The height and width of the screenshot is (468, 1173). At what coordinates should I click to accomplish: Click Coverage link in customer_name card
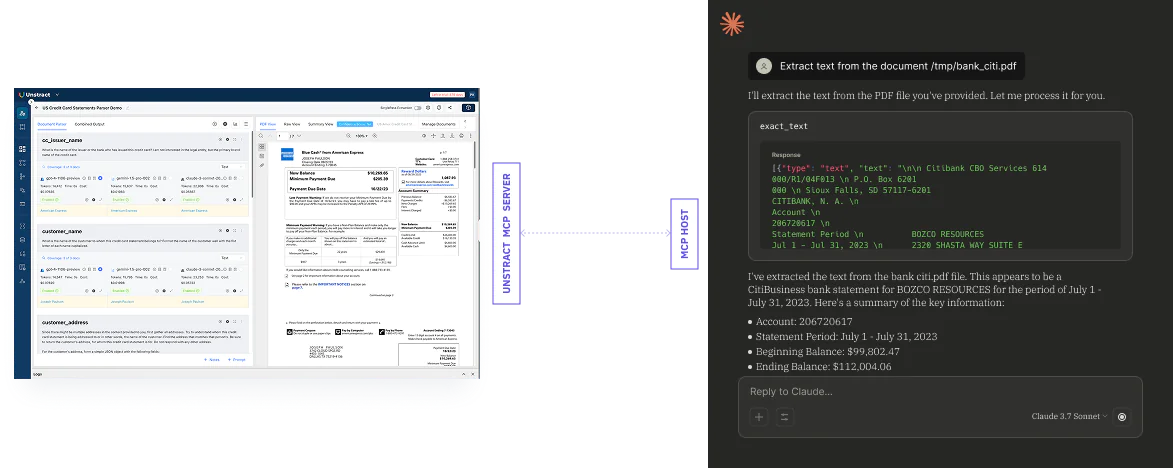[63, 258]
